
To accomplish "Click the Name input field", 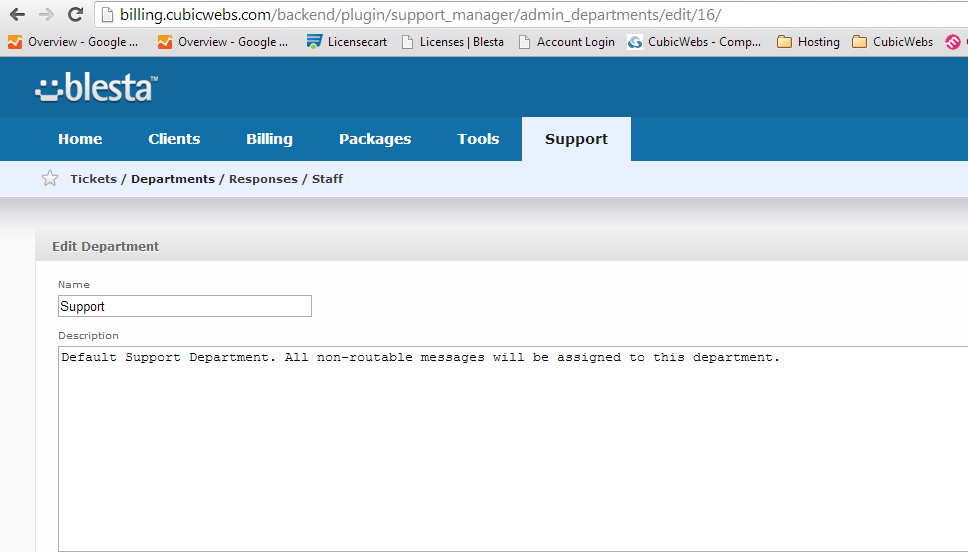I will point(185,306).
